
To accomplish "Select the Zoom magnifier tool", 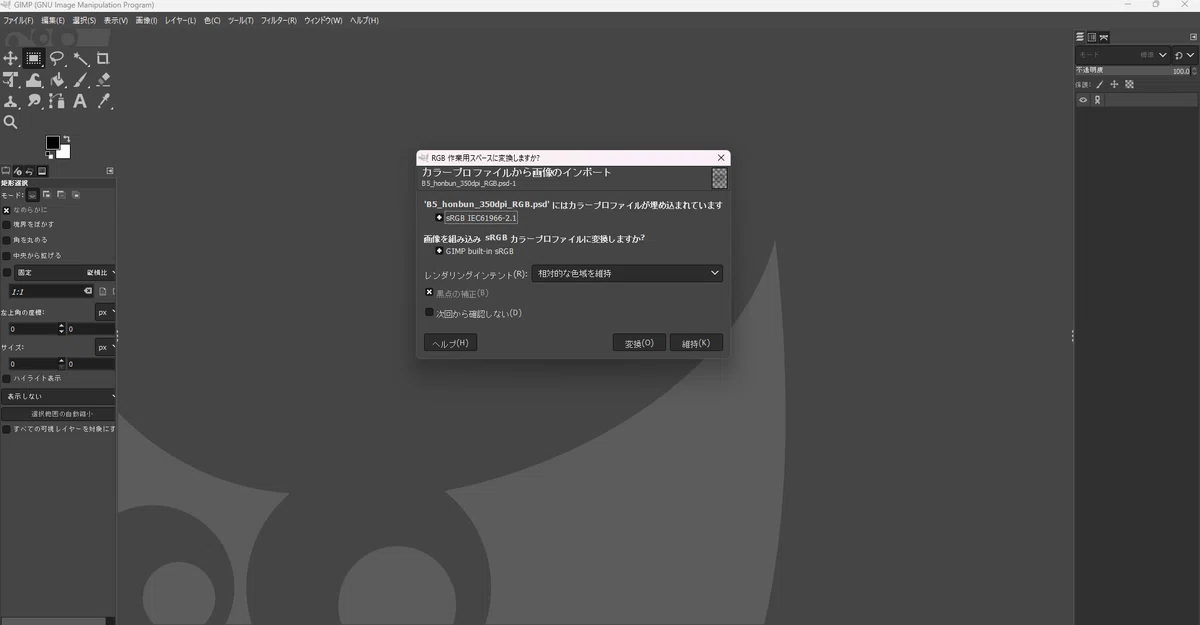I will tap(10, 122).
